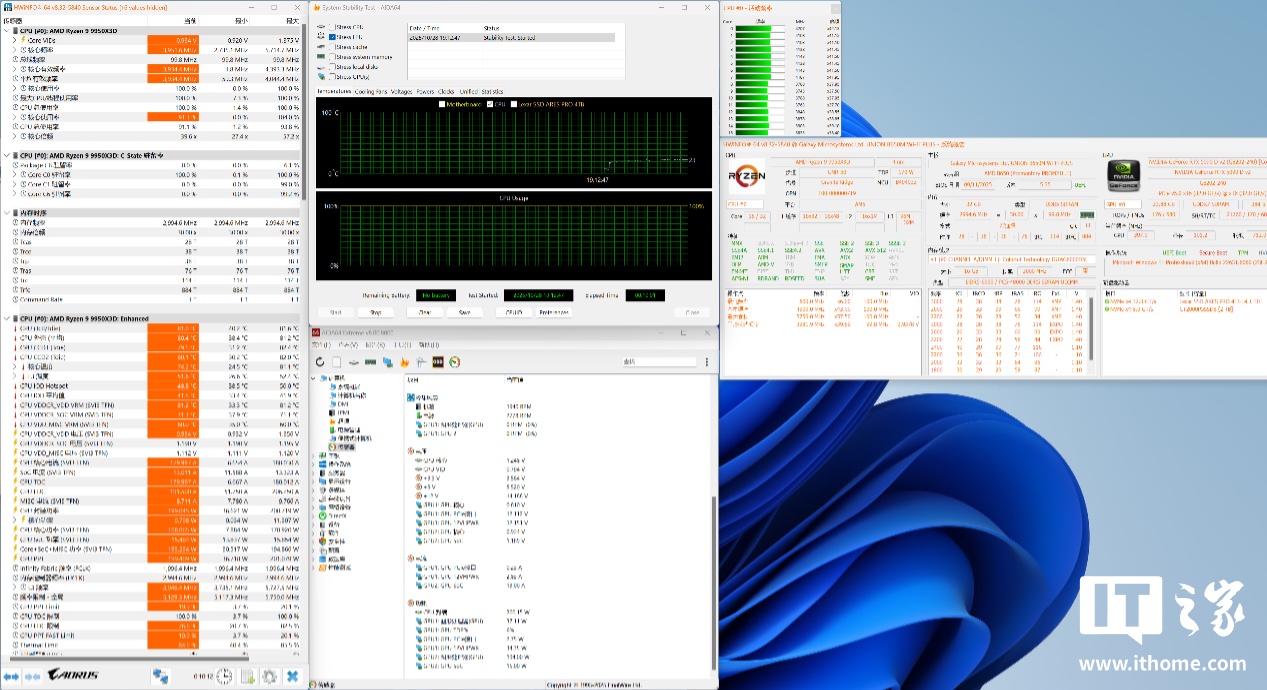
Task: Click the AIDA64 search input field
Action: click(x=658, y=362)
